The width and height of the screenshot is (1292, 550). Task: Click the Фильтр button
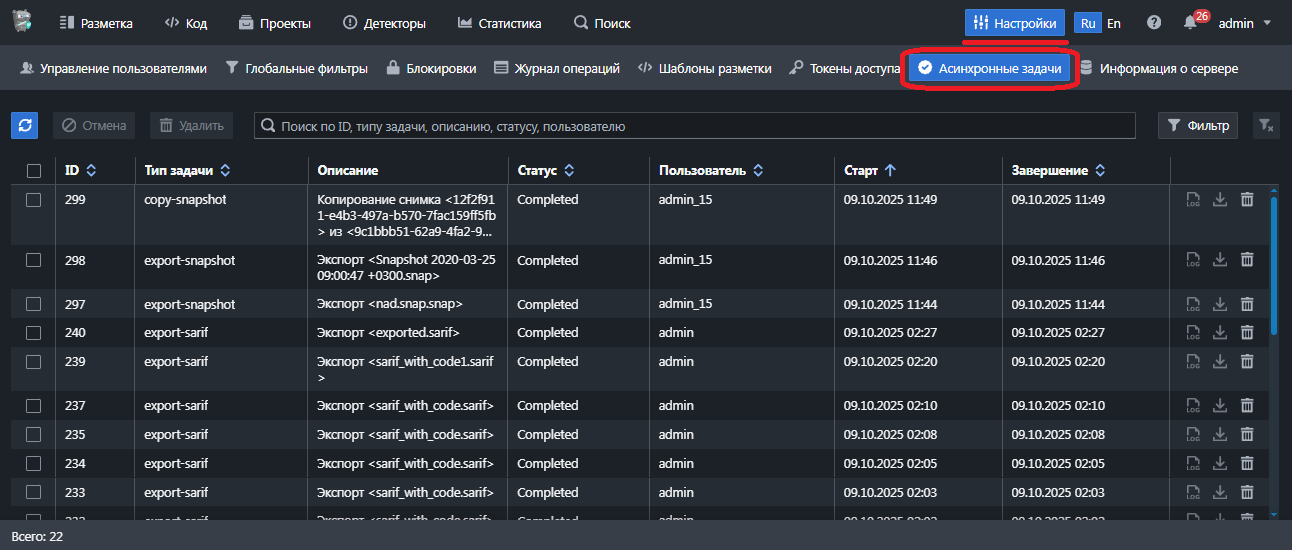click(x=1197, y=125)
